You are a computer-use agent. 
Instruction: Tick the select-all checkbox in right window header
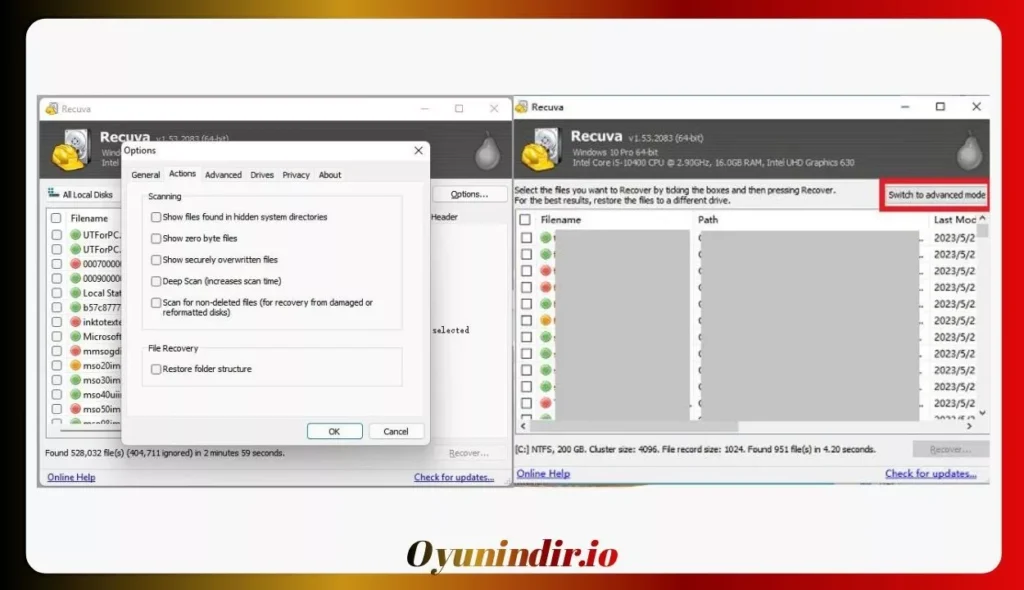click(525, 220)
